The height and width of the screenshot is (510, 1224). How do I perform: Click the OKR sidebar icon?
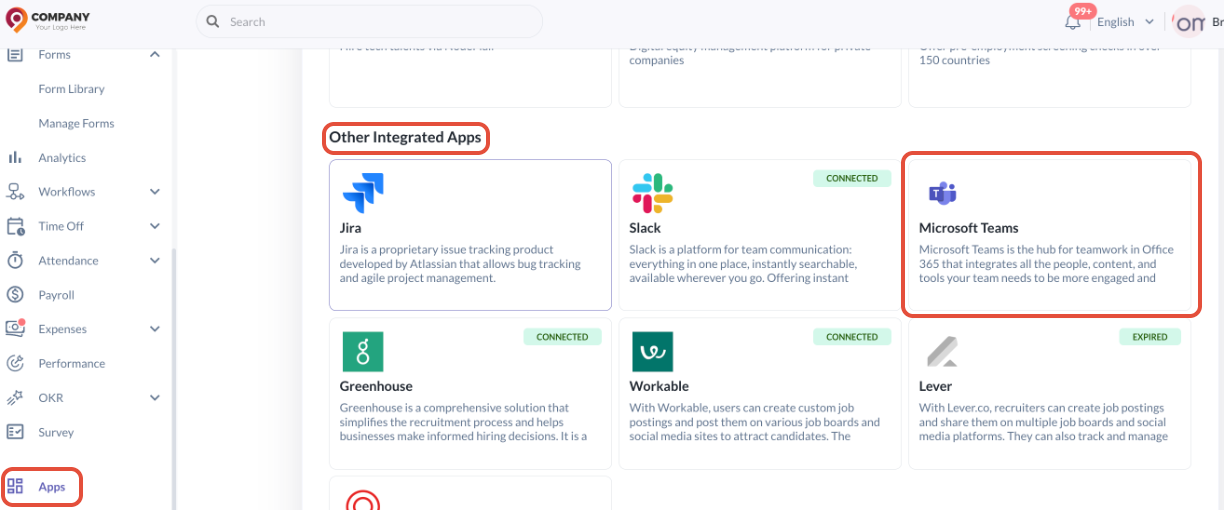click(x=15, y=397)
